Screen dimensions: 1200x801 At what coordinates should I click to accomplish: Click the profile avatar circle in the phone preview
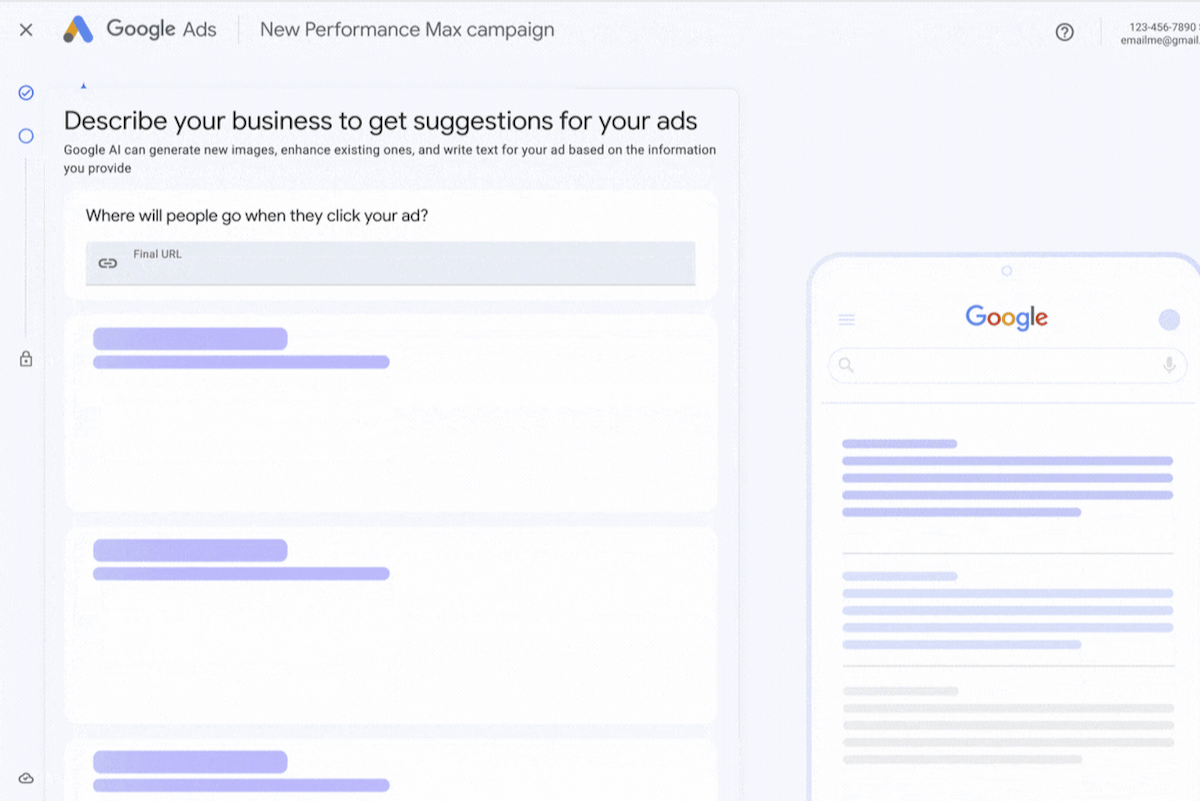1169,320
